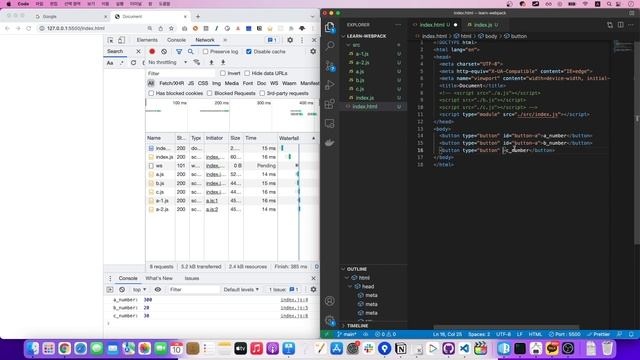Stop recording the network log

coord(152,52)
